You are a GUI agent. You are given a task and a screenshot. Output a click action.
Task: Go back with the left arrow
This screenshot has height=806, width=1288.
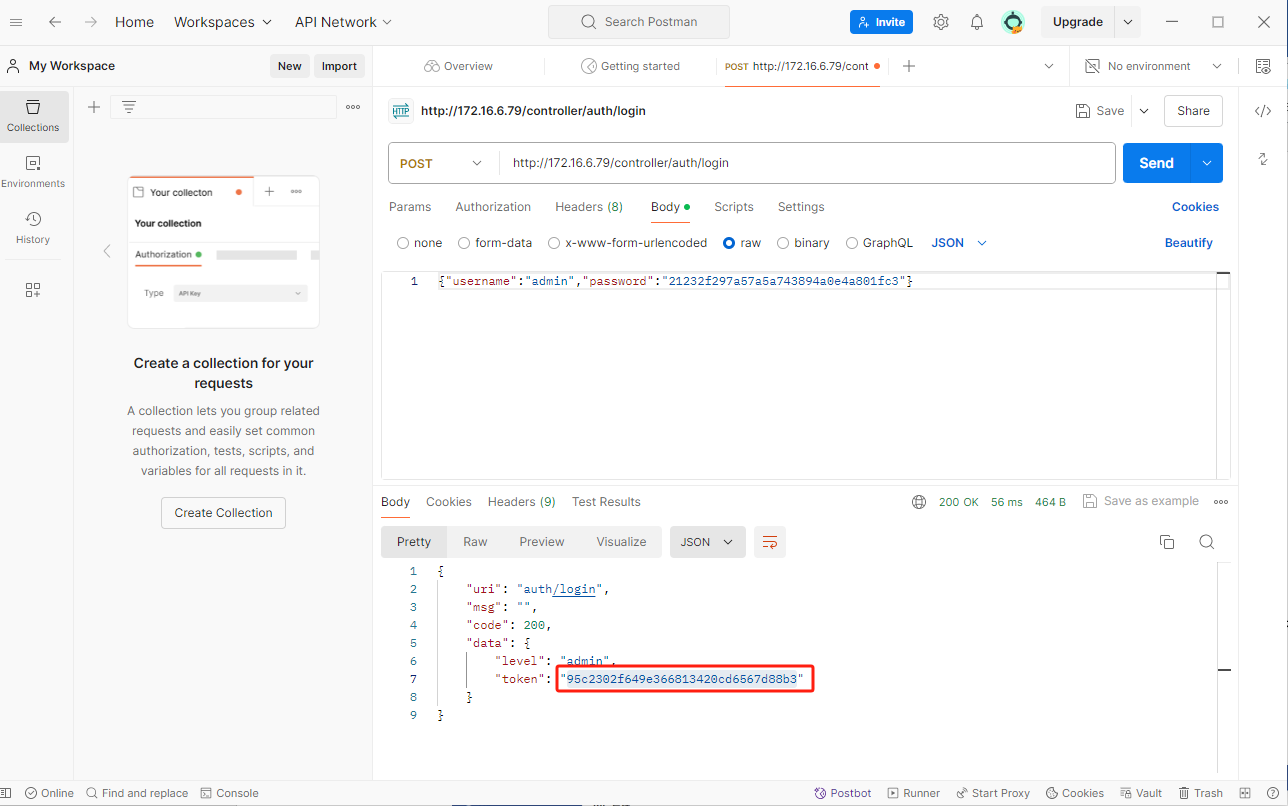pyautogui.click(x=55, y=22)
